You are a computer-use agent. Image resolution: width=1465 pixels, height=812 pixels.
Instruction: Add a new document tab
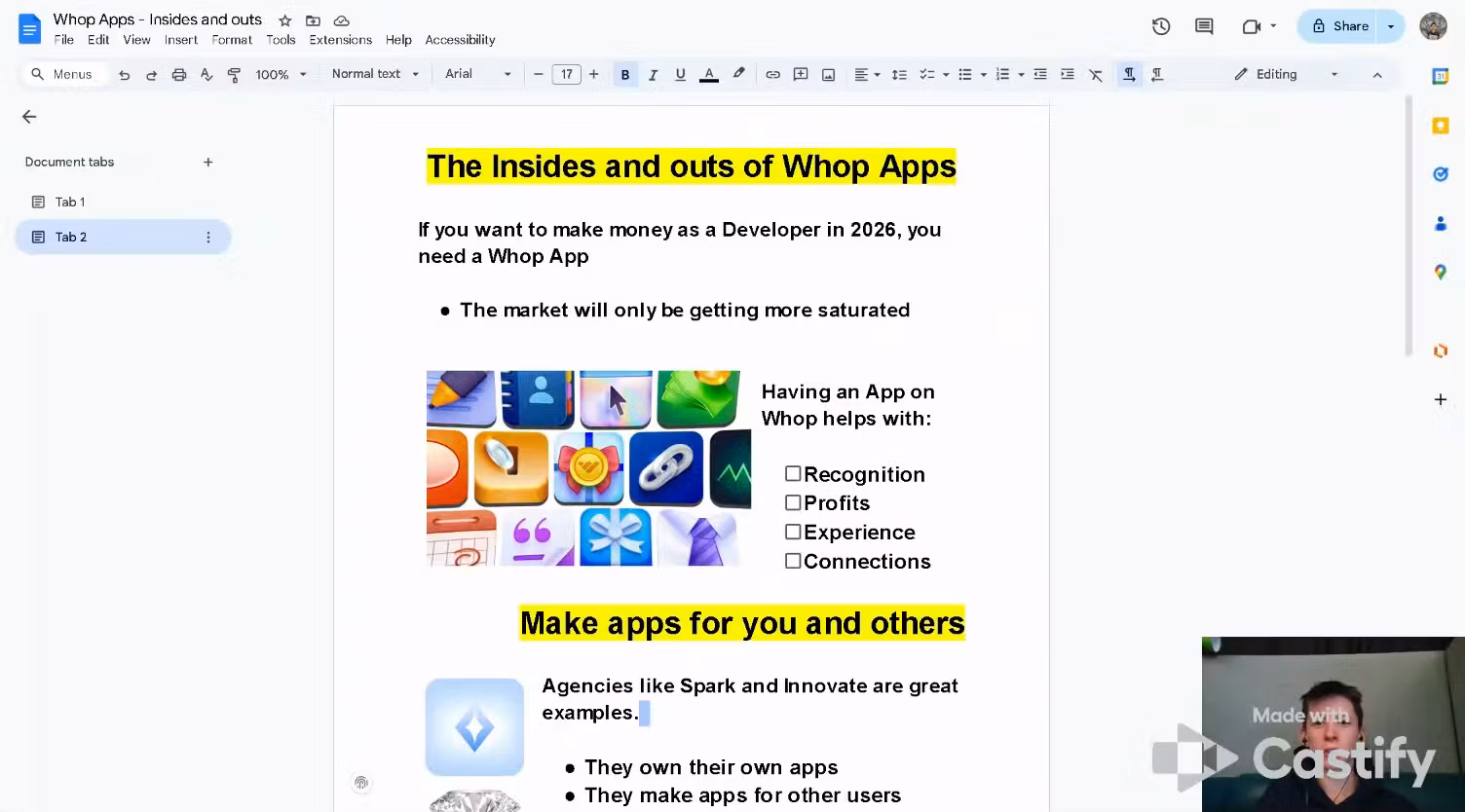[x=207, y=162]
